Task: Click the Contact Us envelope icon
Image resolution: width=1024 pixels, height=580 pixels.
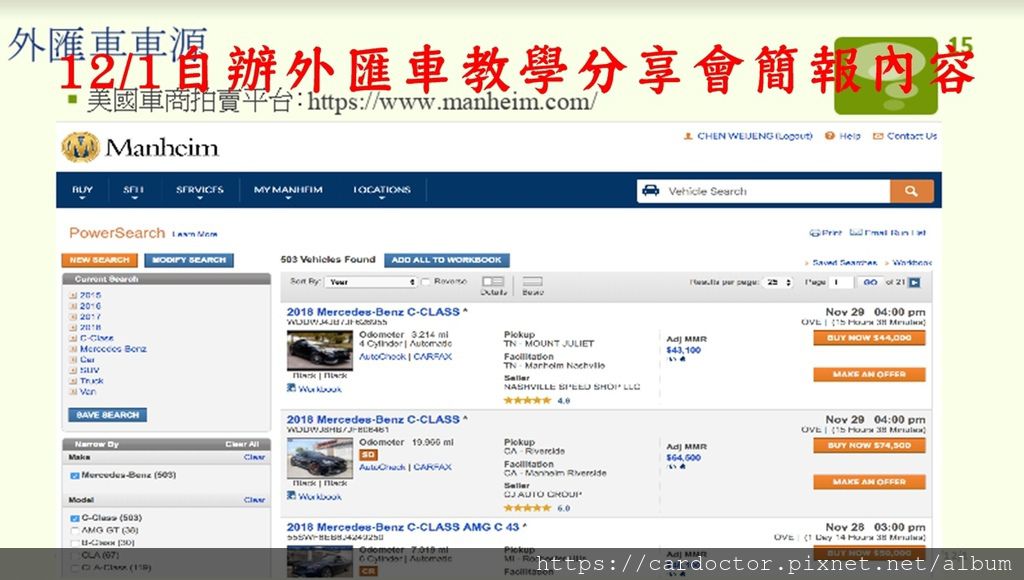Action: (x=878, y=136)
